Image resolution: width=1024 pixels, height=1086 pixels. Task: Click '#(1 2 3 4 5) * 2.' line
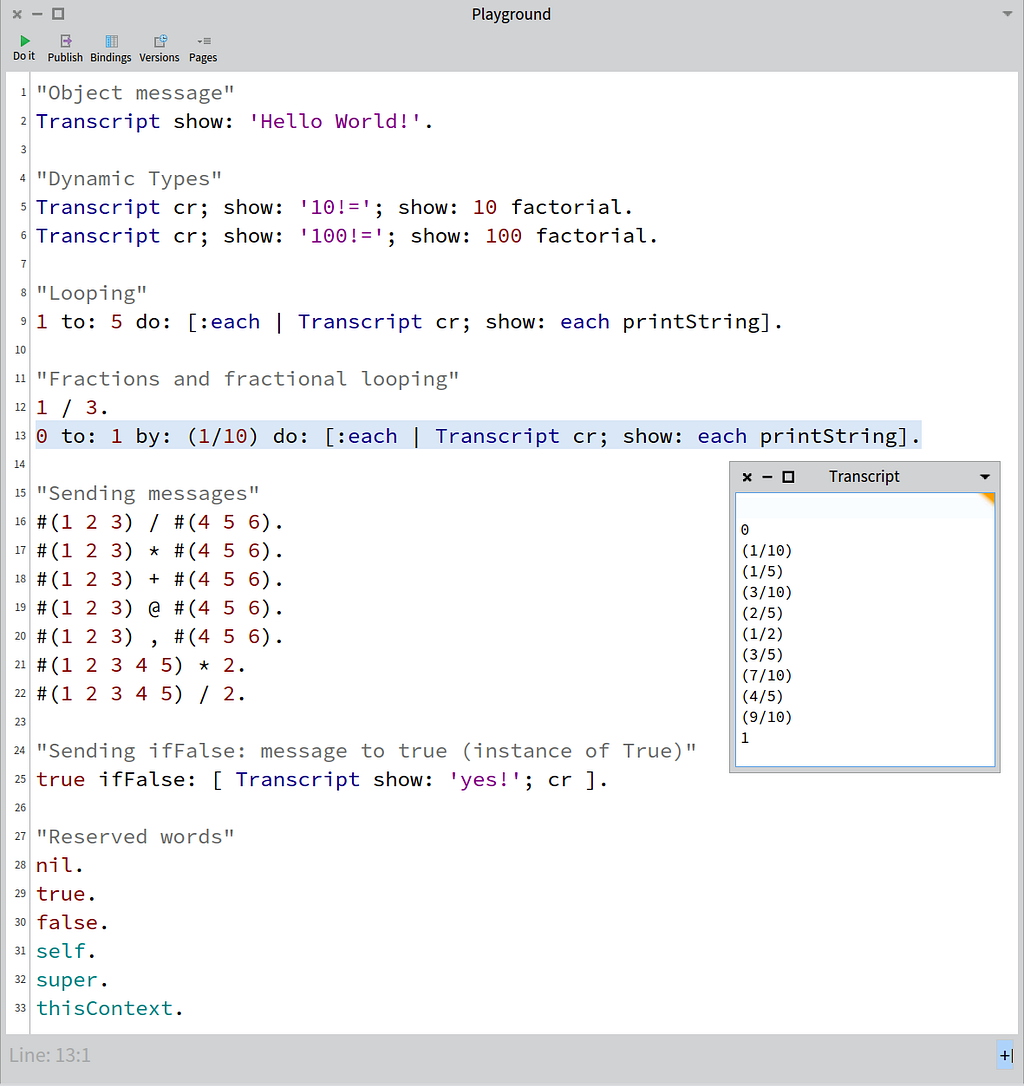click(141, 666)
